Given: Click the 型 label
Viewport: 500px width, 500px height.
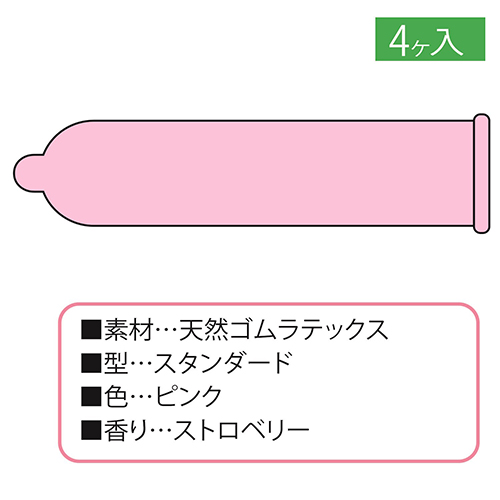Looking at the screenshot, I should click(x=116, y=363).
